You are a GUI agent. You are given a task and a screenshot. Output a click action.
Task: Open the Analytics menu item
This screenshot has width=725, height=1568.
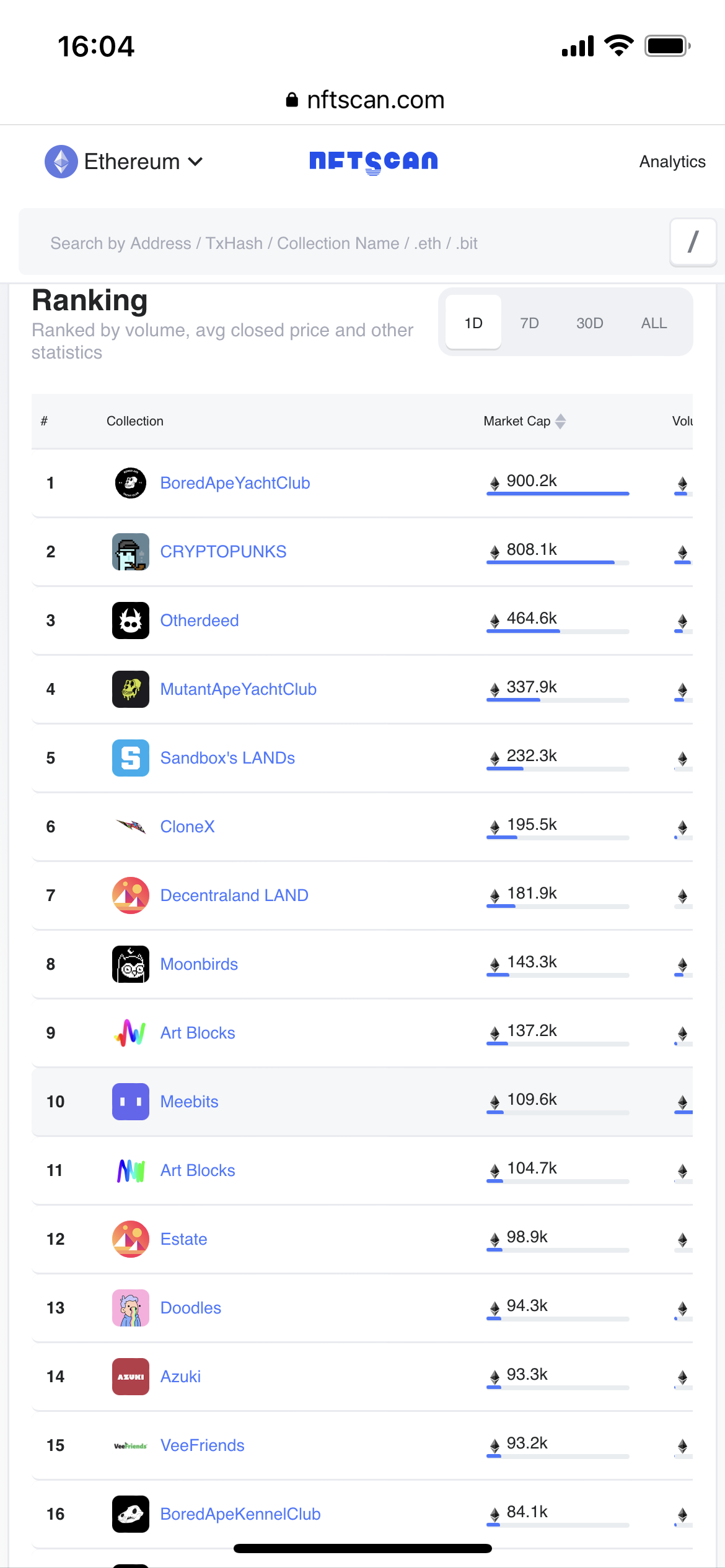coord(672,162)
